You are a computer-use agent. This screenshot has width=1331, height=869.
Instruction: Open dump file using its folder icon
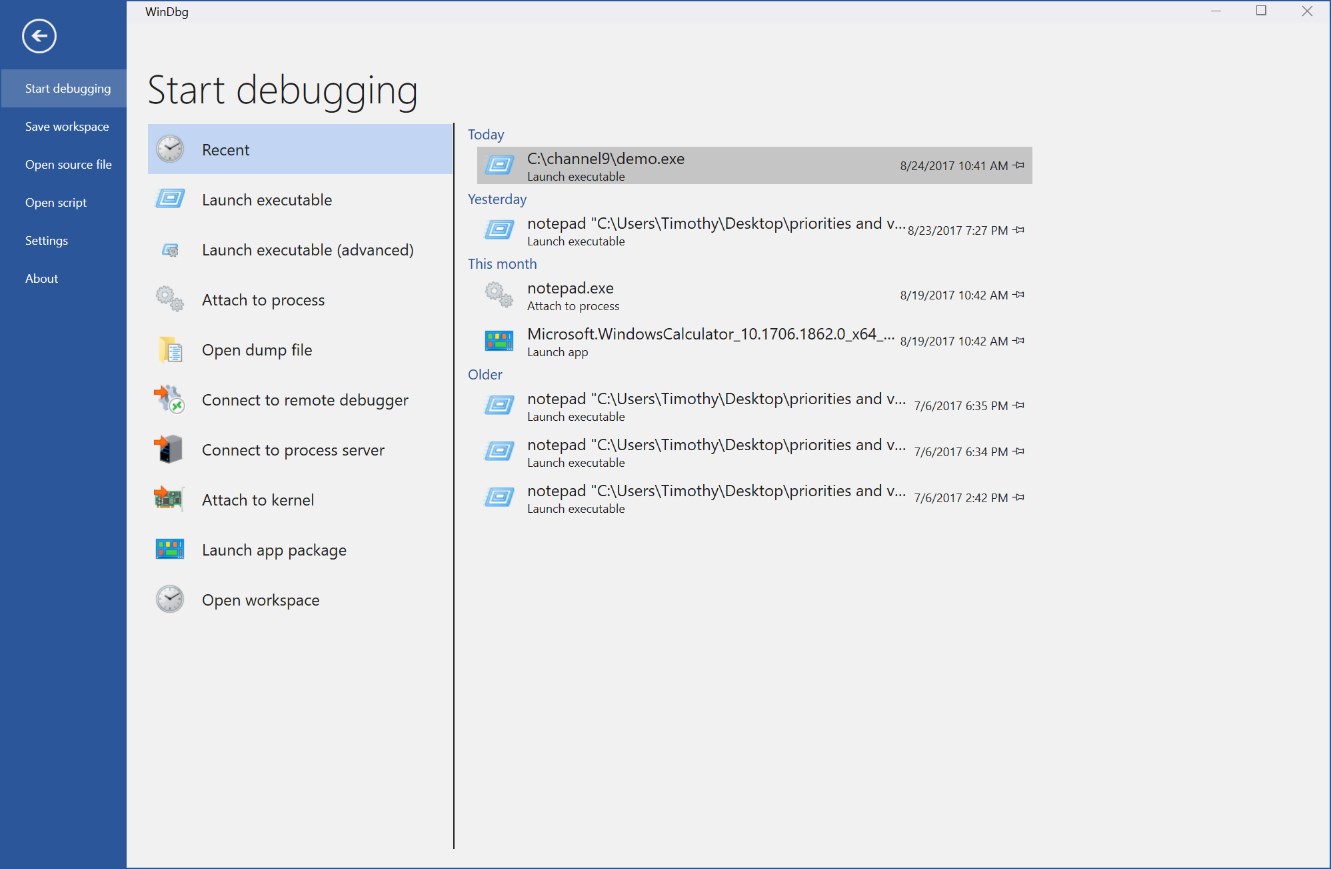click(170, 349)
